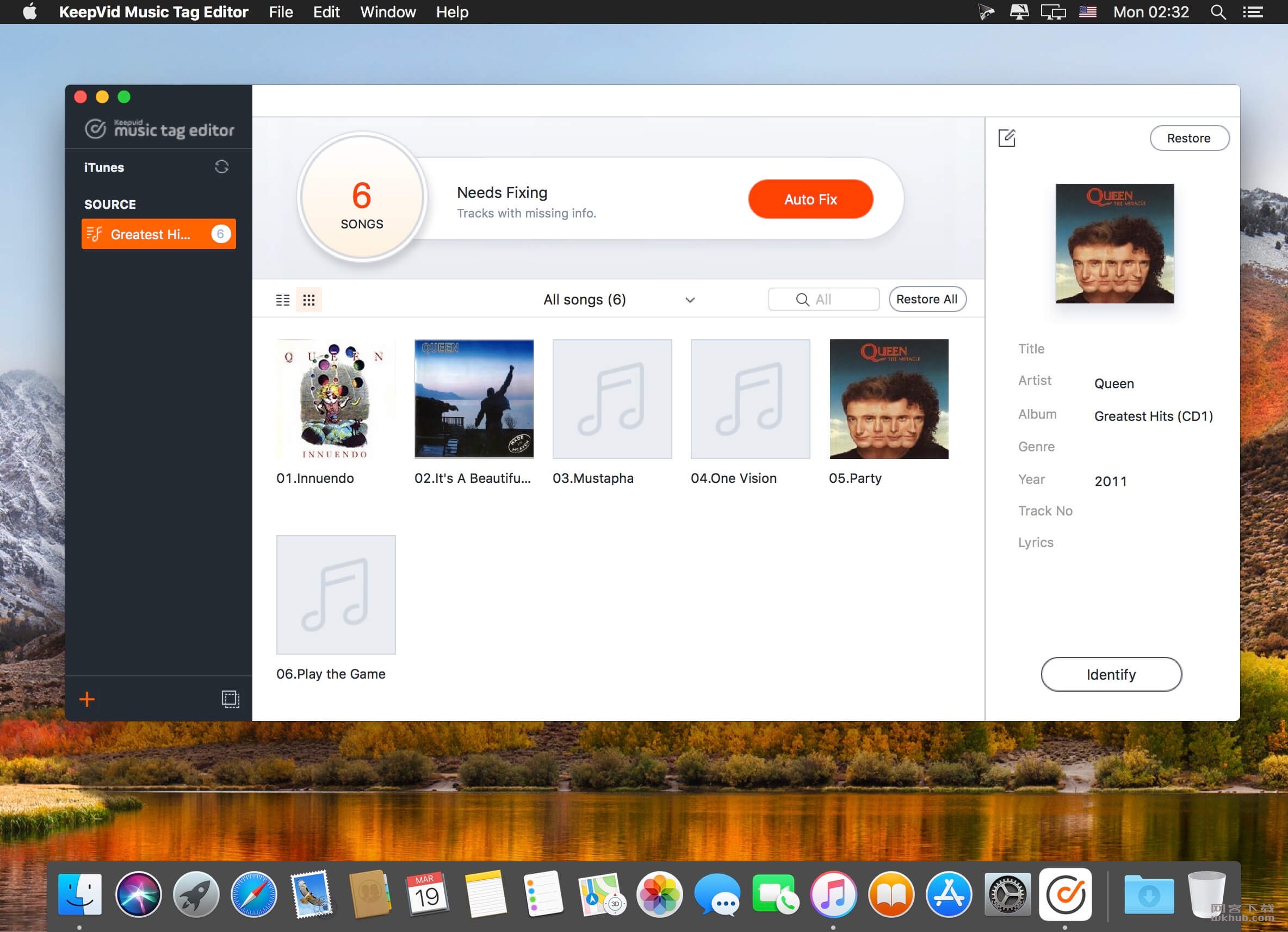
Task: Click the Identify button
Action: click(x=1111, y=674)
